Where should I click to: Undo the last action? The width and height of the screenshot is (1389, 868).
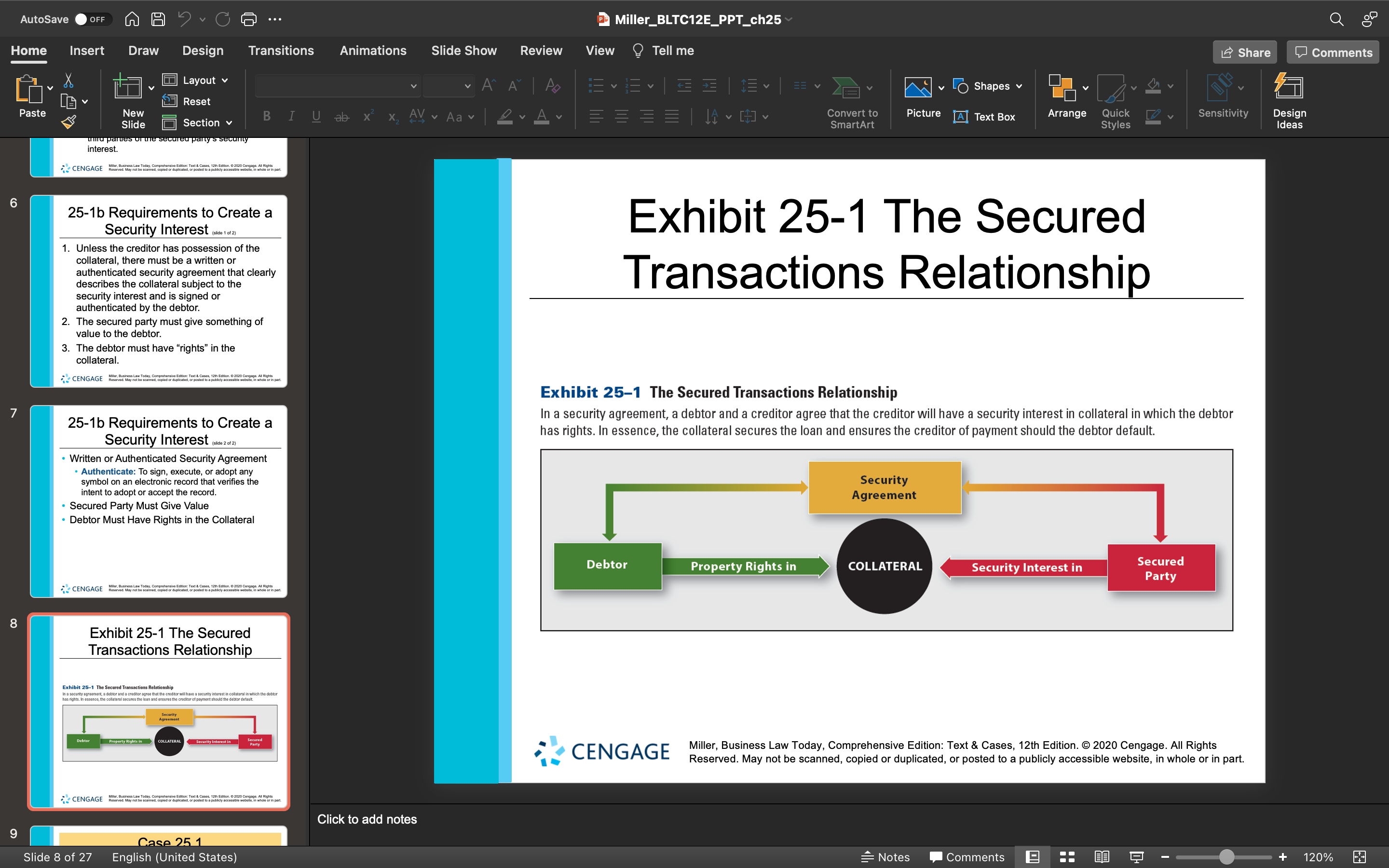click(x=184, y=19)
